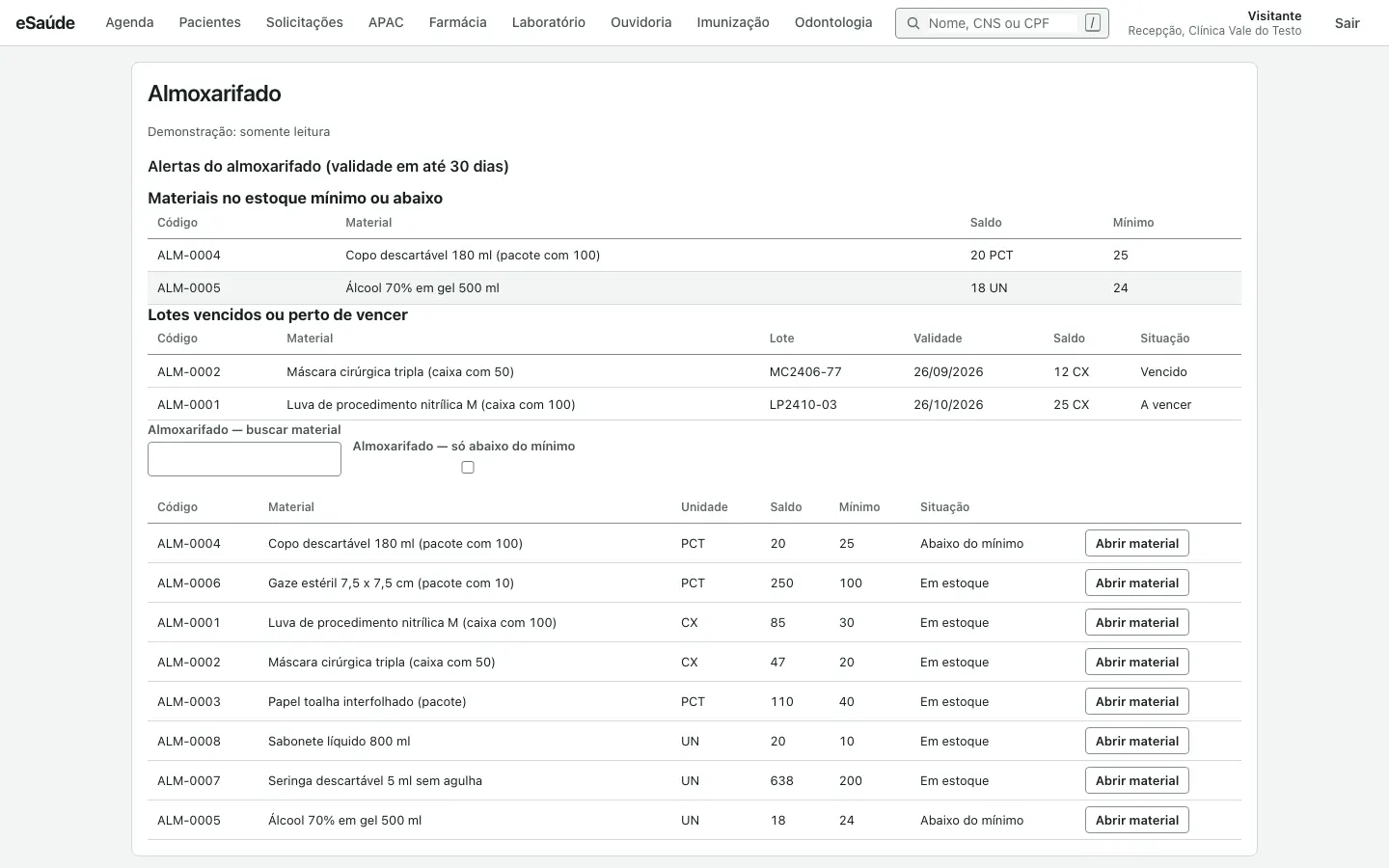Click validade date 26/09/2026

tap(948, 371)
